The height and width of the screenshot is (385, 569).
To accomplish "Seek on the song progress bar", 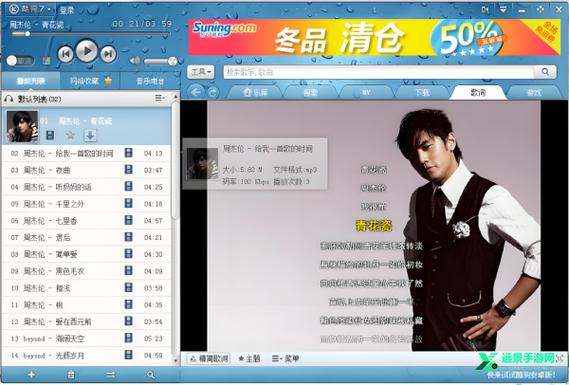I will pyautogui.click(x=91, y=34).
